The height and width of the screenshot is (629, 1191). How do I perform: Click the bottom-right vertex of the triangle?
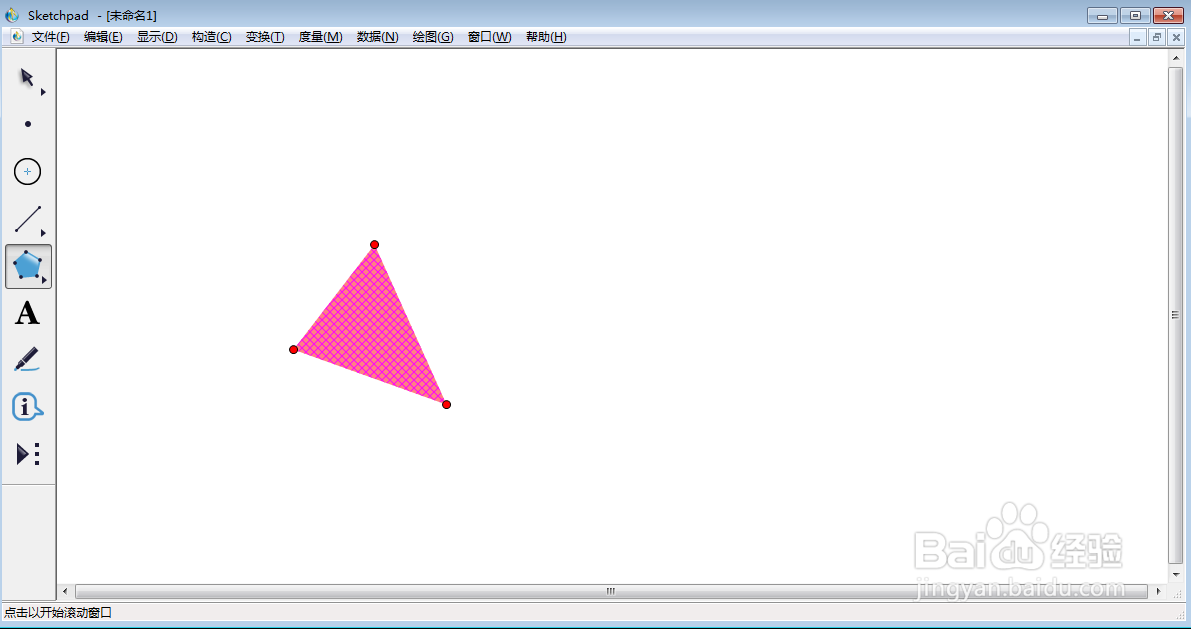point(447,404)
